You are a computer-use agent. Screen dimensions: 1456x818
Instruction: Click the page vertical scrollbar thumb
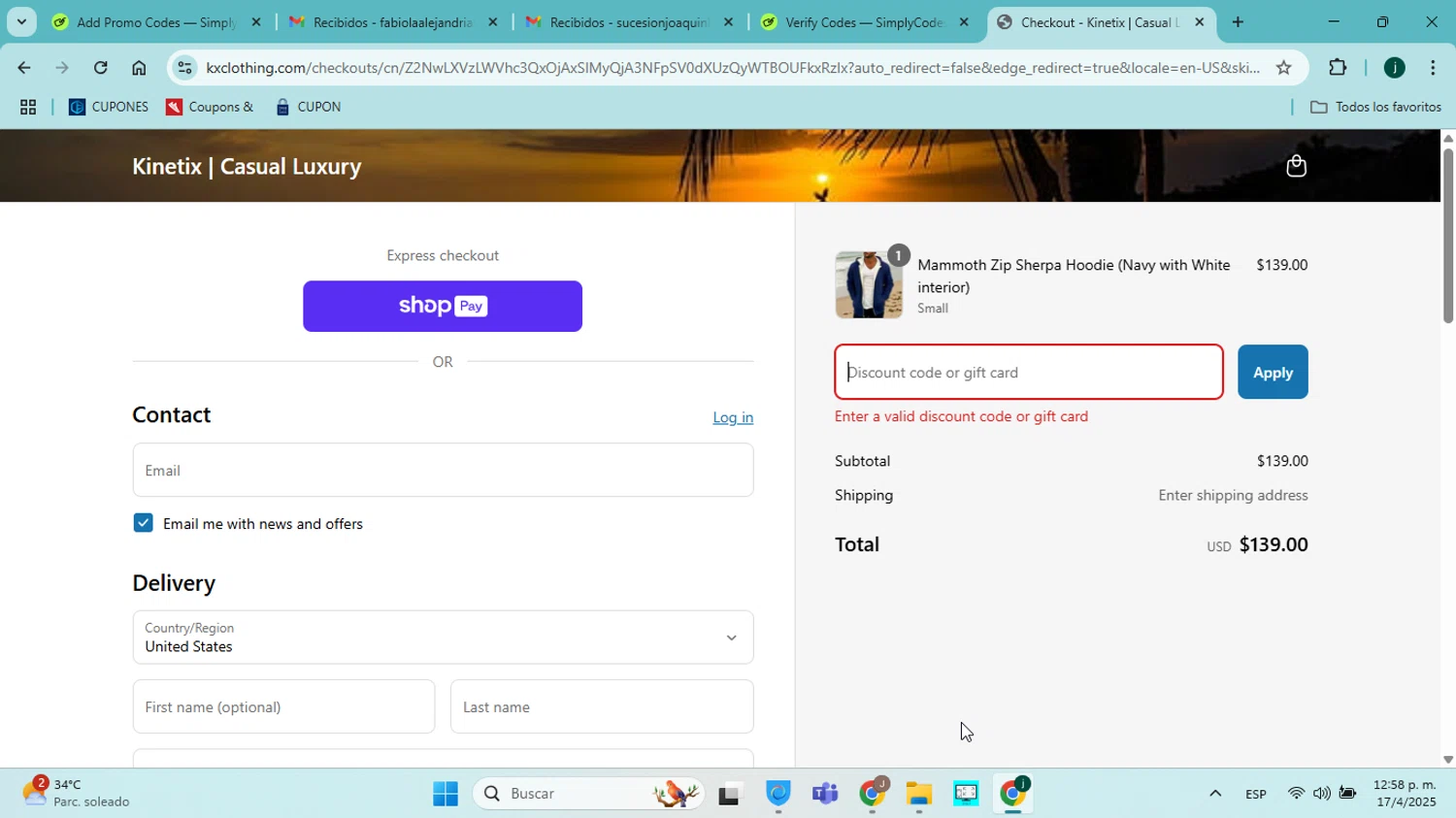coord(1447,235)
